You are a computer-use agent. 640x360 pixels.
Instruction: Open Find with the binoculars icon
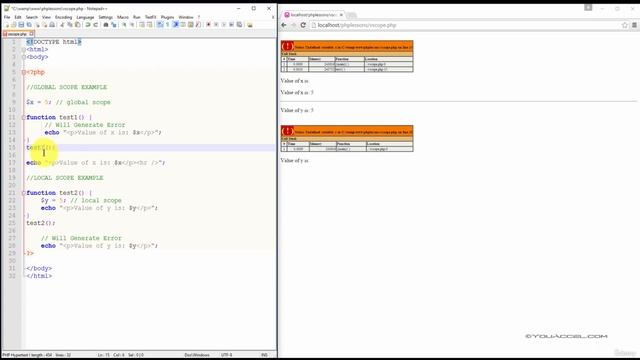pos(106,25)
